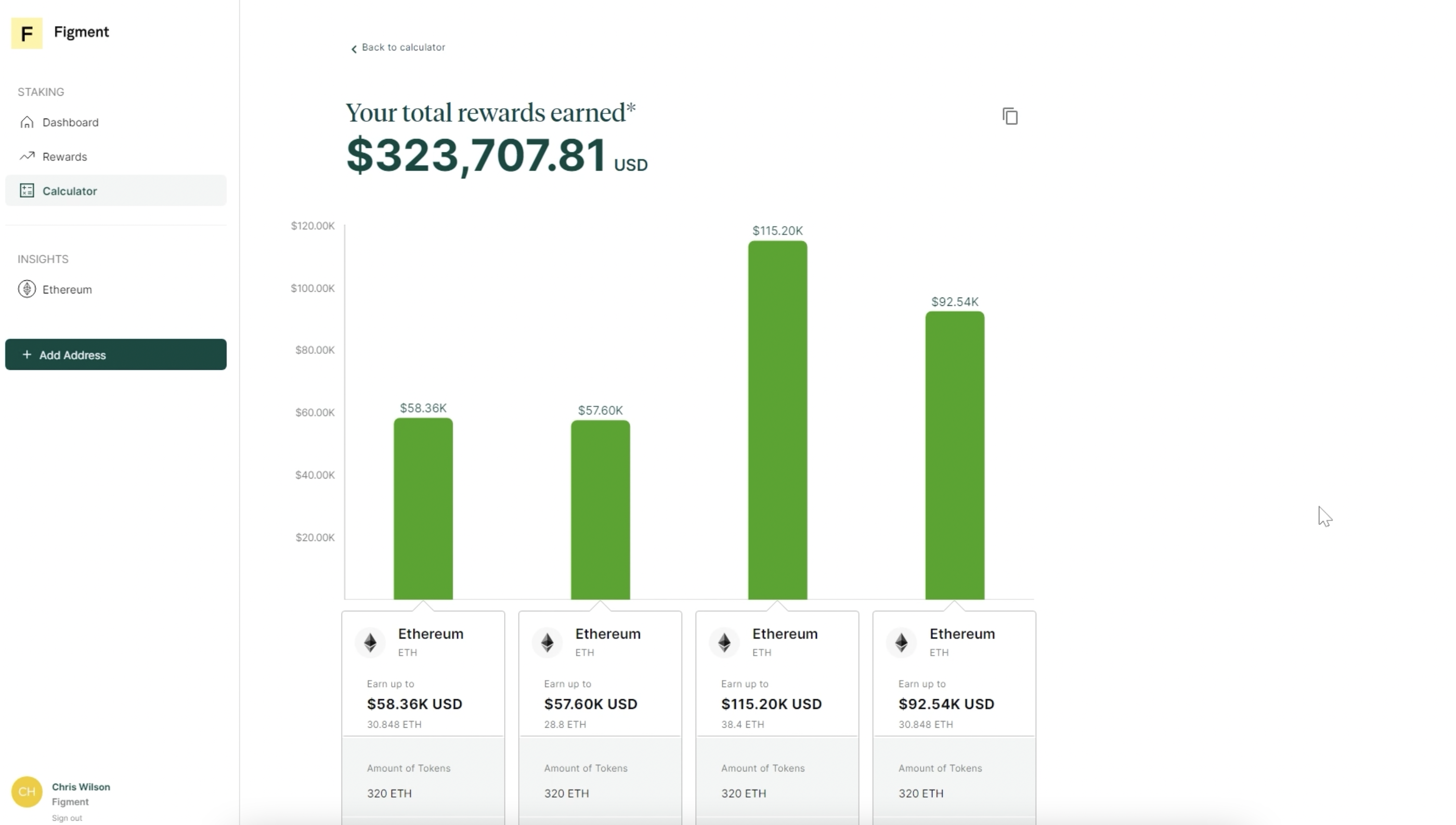Open the Dashboard home icon
The width and height of the screenshot is (1456, 825).
(x=27, y=122)
